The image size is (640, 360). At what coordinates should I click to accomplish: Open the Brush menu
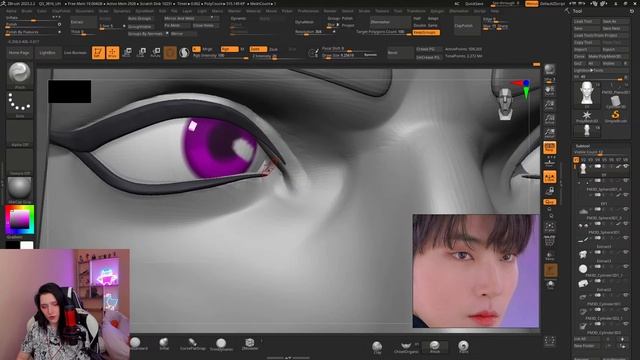click(27, 11)
